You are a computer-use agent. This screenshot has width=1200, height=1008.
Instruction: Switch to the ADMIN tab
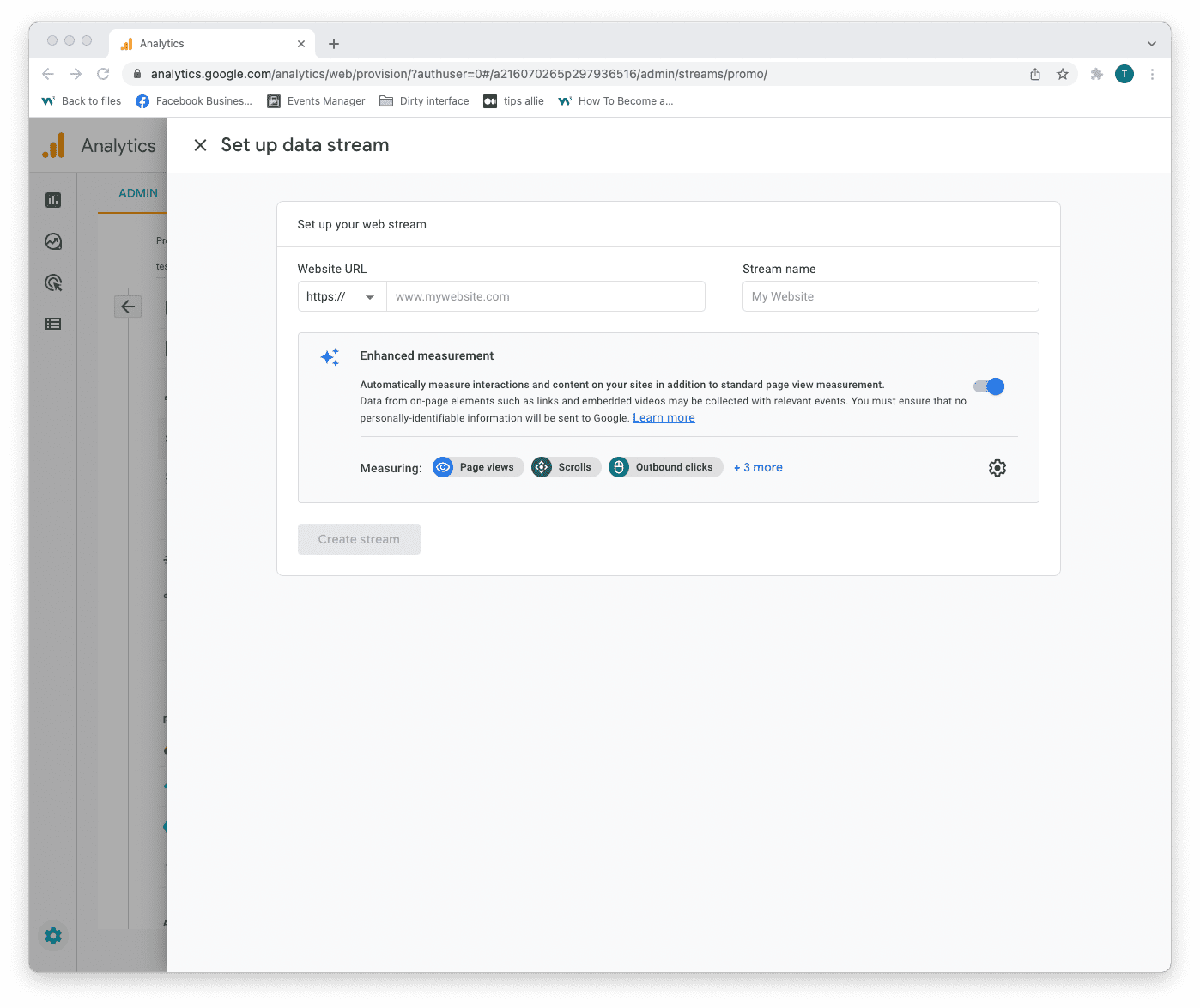pyautogui.click(x=137, y=193)
